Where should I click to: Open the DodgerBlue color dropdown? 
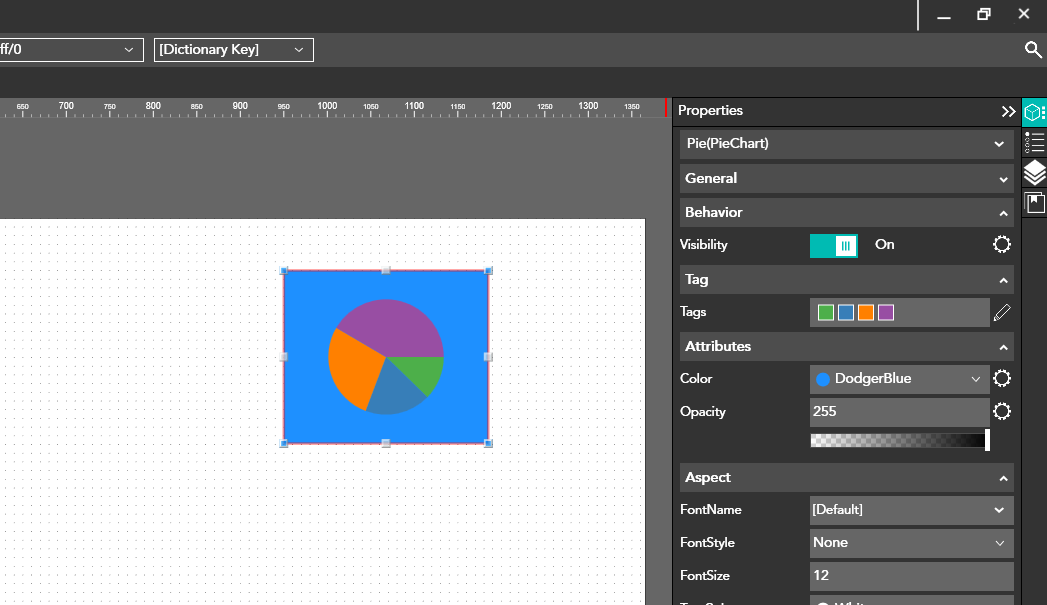click(x=898, y=379)
